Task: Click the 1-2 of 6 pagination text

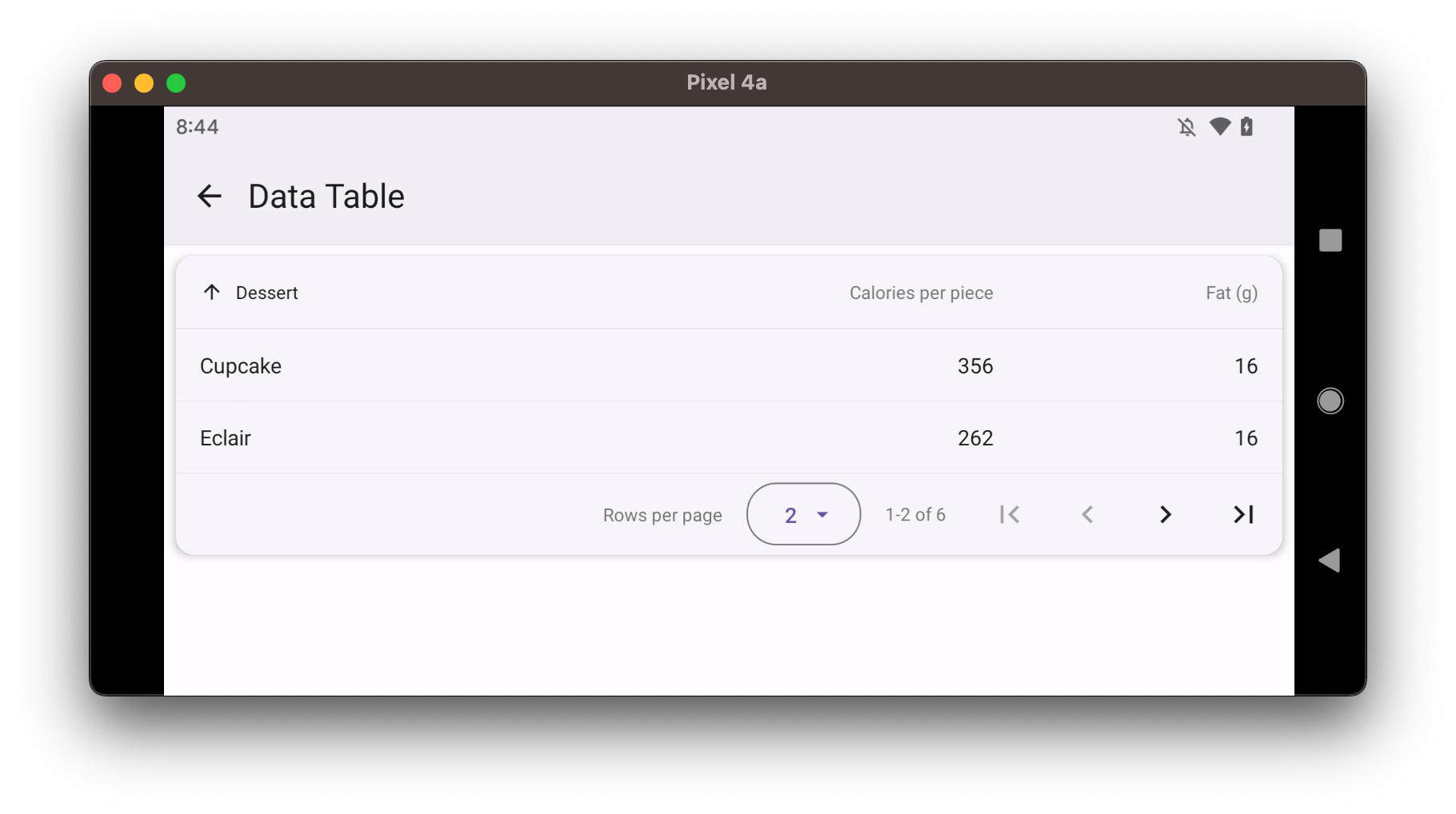Action: click(914, 514)
